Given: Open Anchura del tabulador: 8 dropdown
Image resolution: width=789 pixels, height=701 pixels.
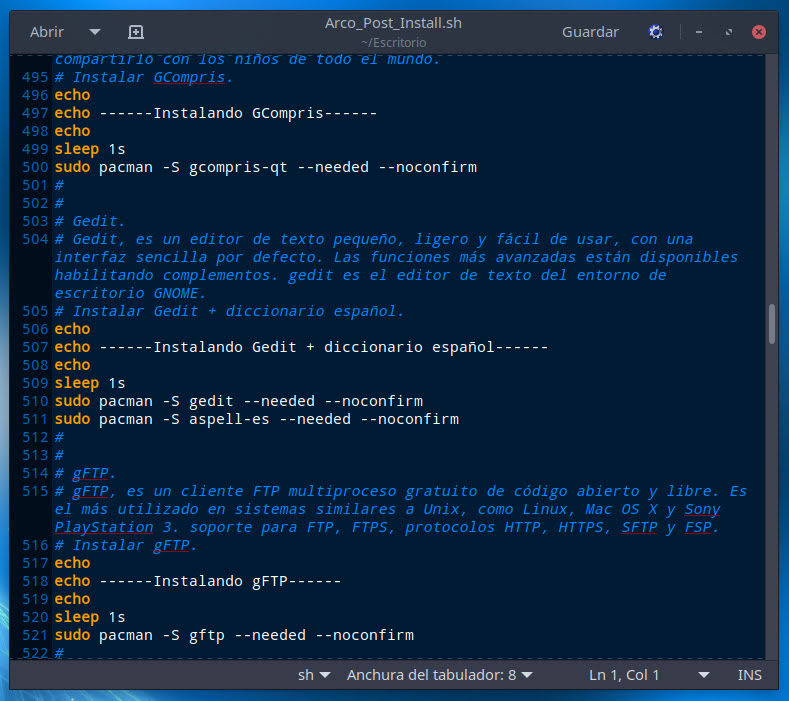Looking at the screenshot, I should pos(439,675).
